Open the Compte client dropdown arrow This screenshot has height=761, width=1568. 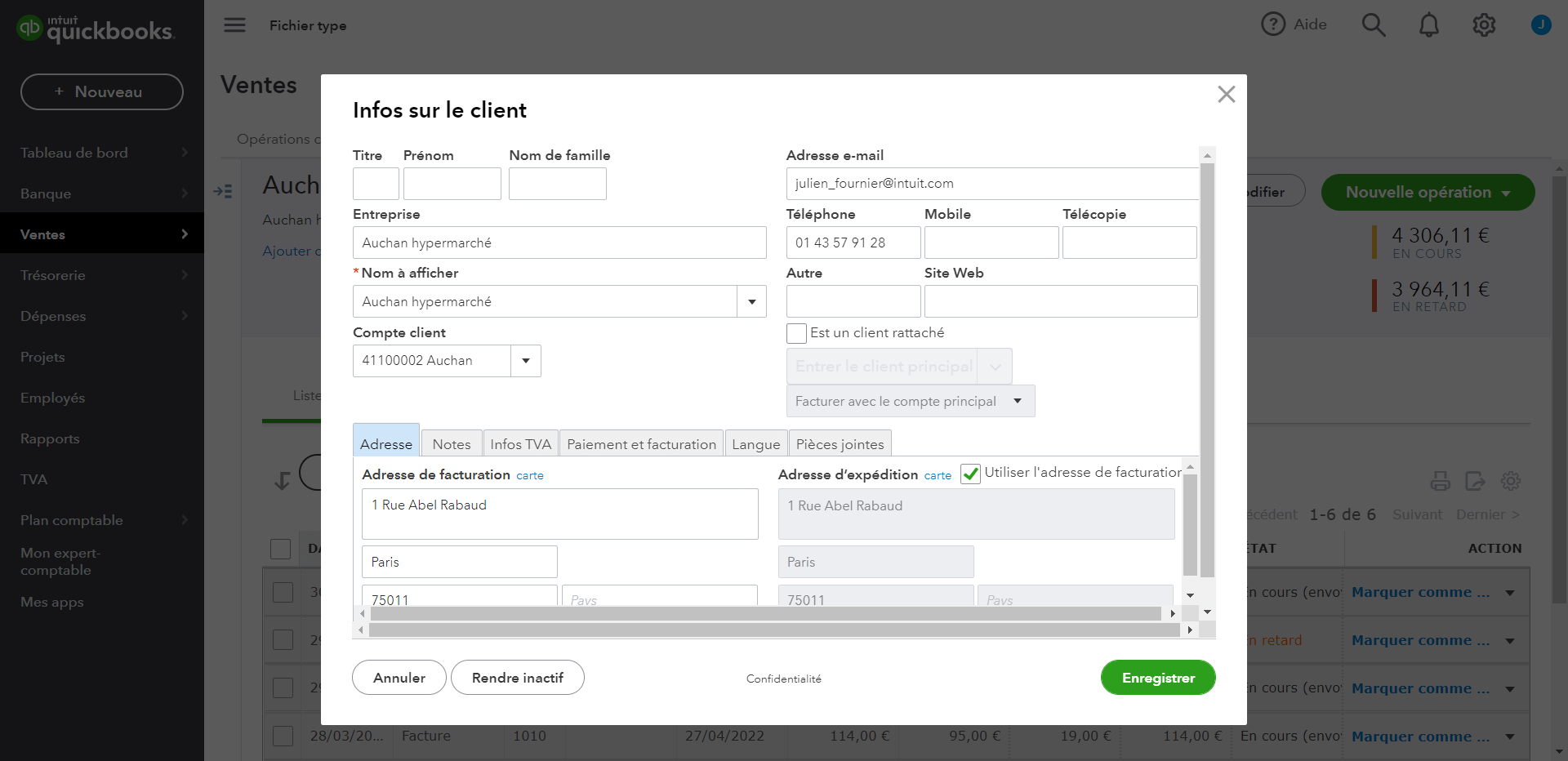coord(526,361)
